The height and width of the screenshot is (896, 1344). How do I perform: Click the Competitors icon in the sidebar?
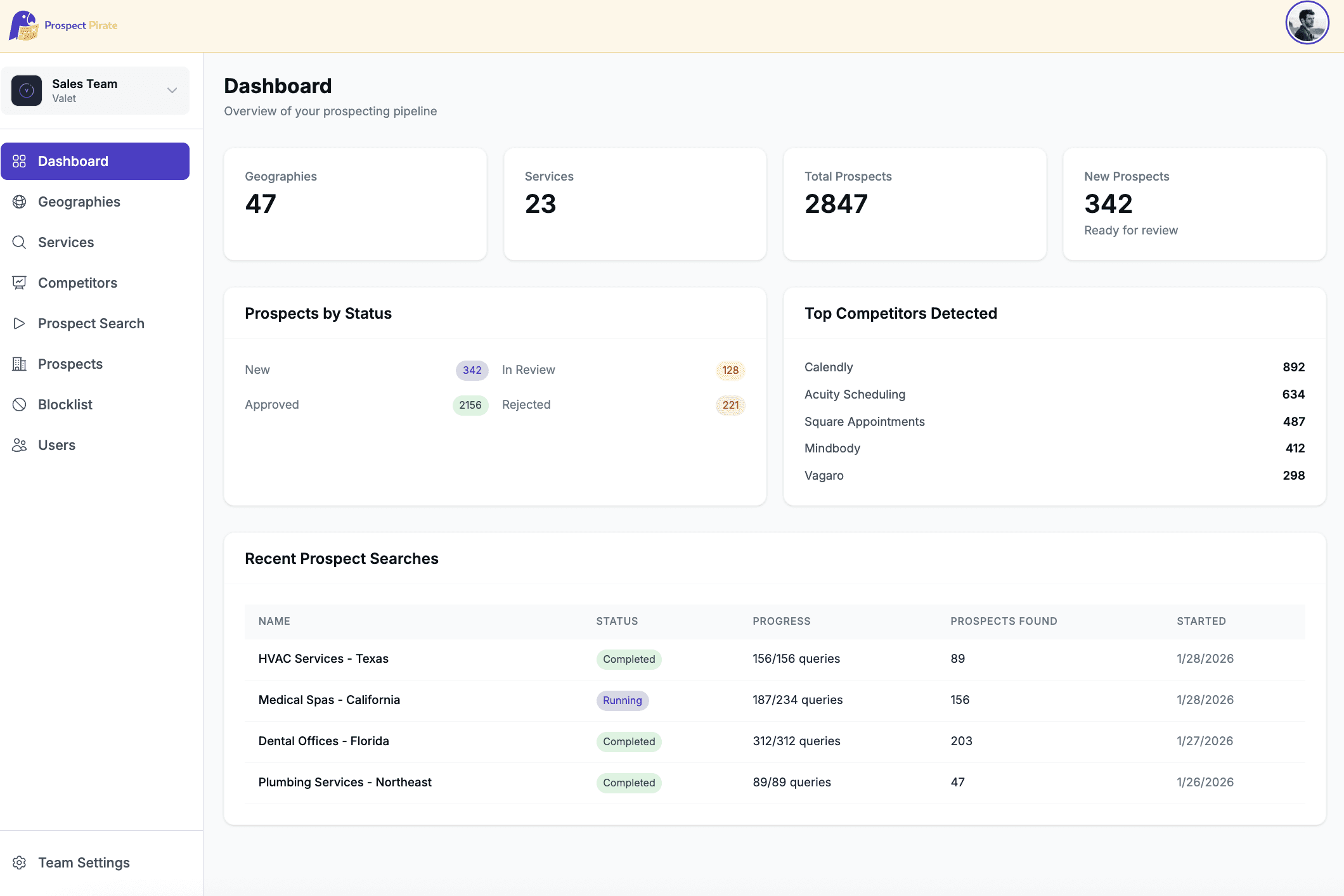coord(19,283)
